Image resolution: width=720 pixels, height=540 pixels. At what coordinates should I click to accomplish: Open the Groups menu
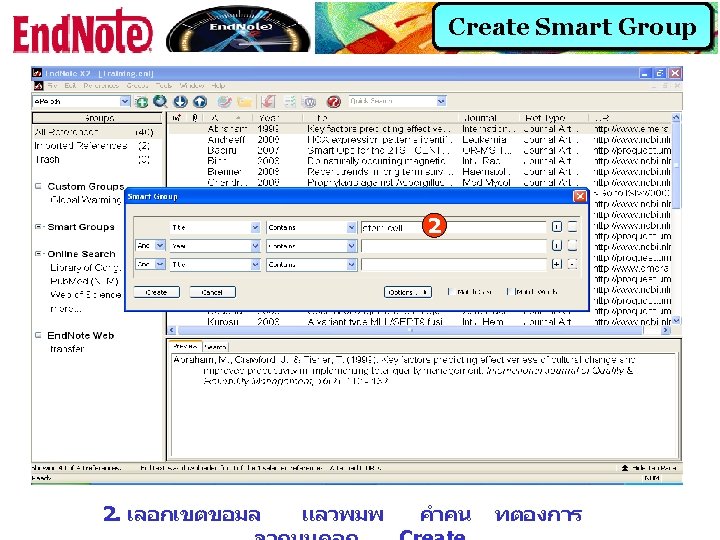[x=137, y=86]
